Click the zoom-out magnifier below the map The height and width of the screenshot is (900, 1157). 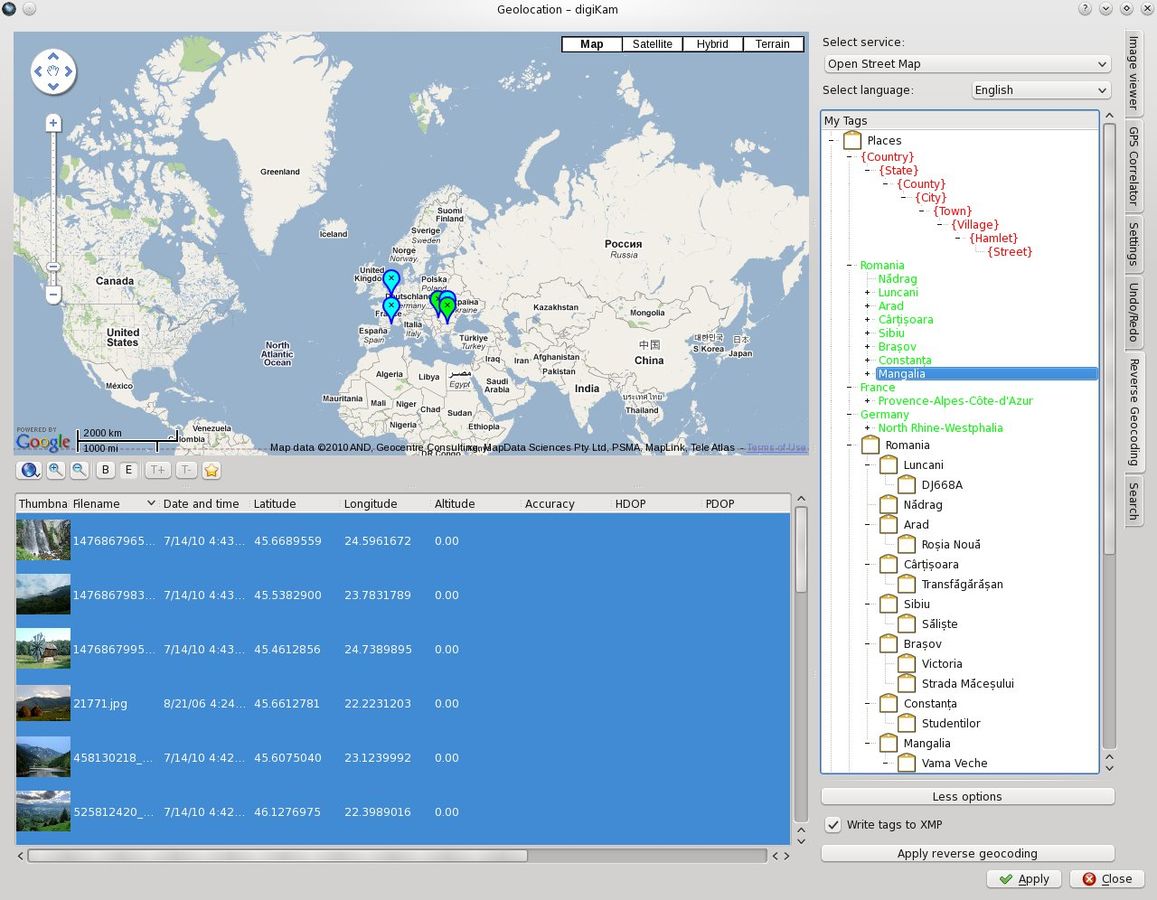(79, 470)
